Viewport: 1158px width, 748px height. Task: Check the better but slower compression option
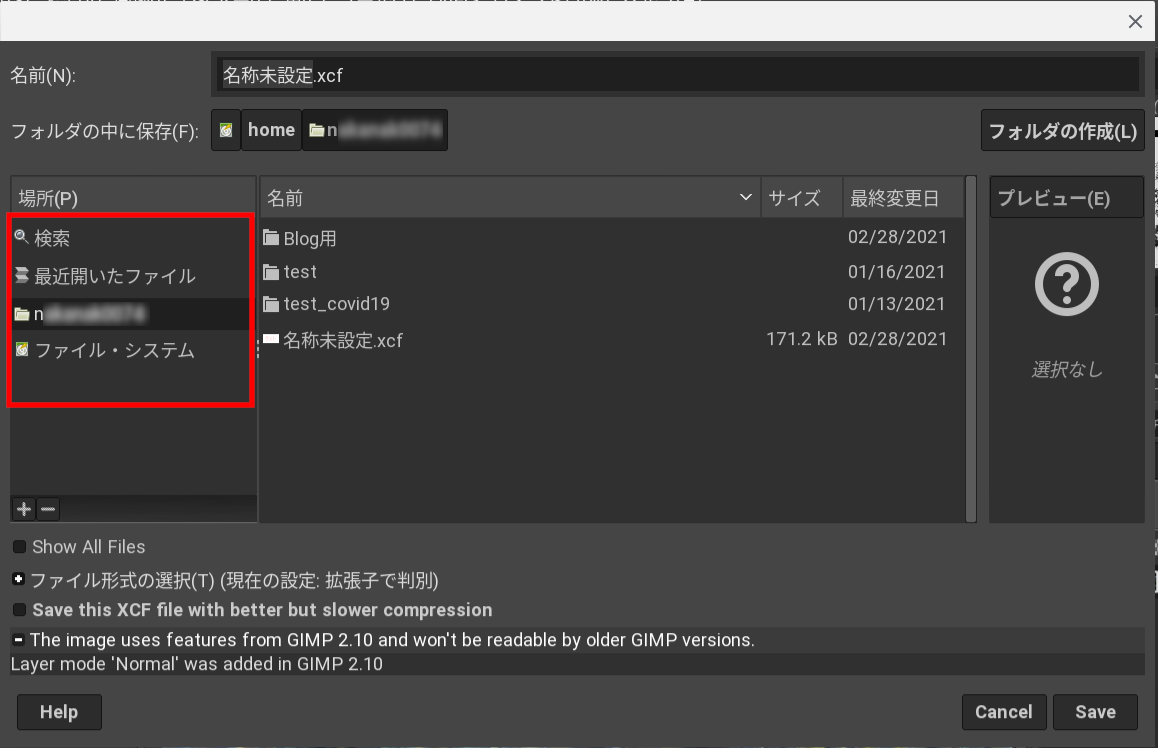tap(17, 610)
